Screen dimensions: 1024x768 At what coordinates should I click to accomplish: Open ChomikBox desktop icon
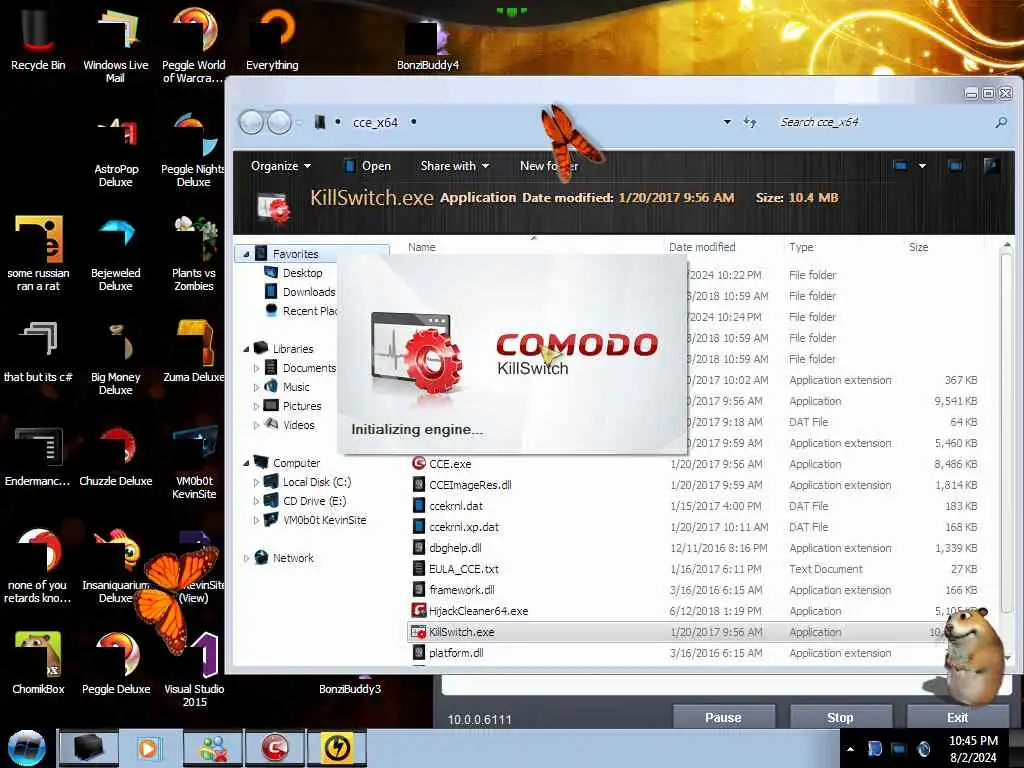coord(38,664)
